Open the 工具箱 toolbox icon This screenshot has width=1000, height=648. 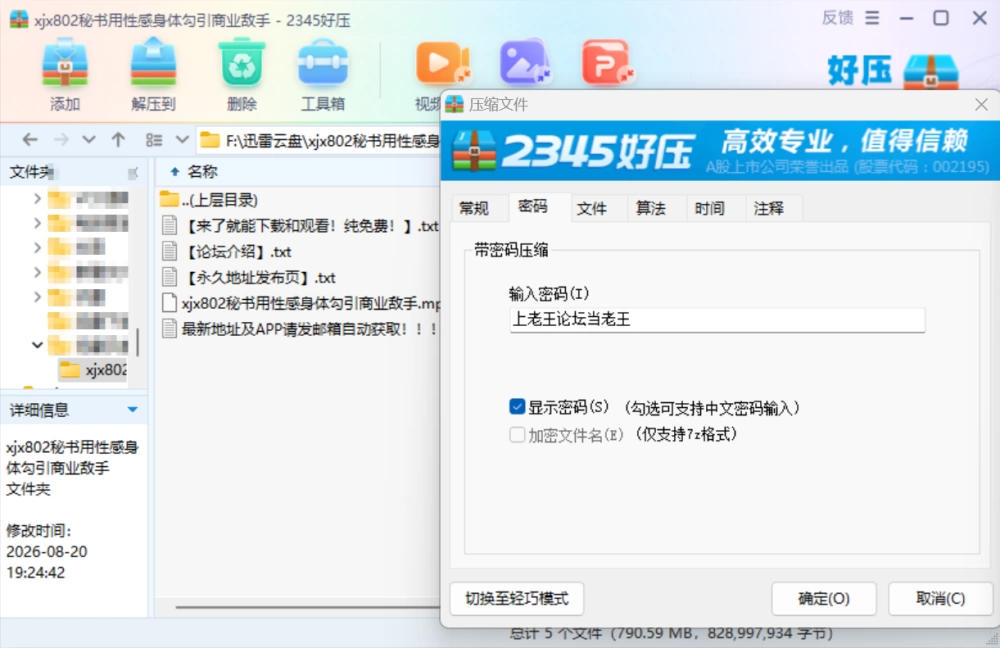[x=323, y=62]
